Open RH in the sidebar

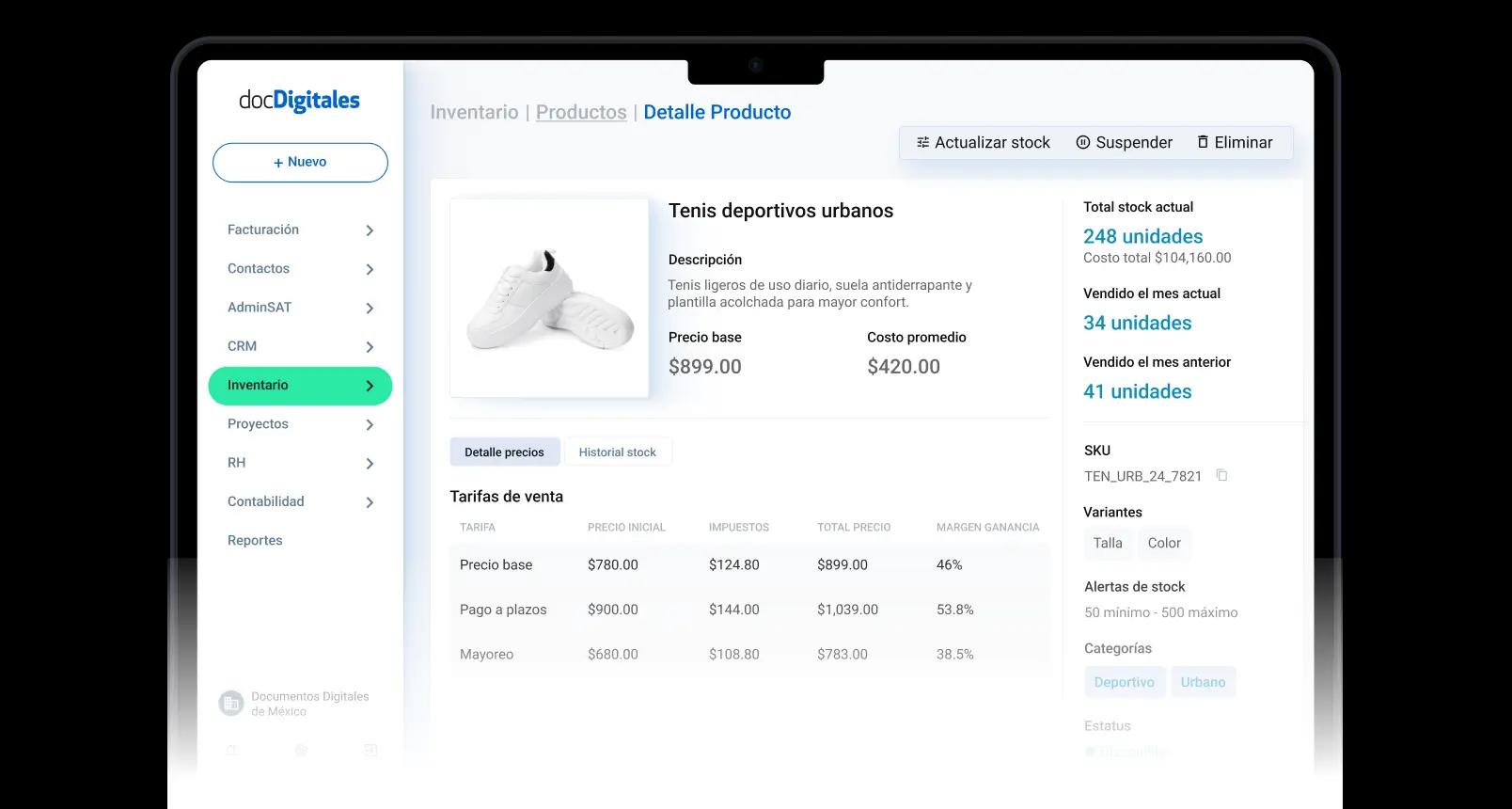(237, 462)
